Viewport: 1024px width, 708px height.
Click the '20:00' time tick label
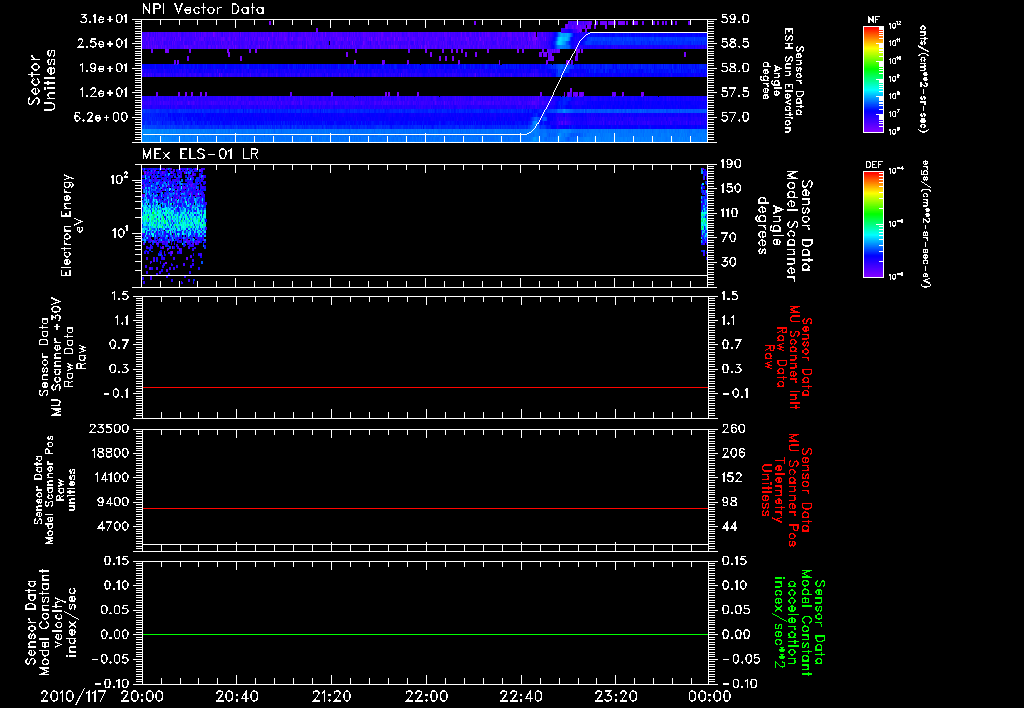[x=142, y=696]
